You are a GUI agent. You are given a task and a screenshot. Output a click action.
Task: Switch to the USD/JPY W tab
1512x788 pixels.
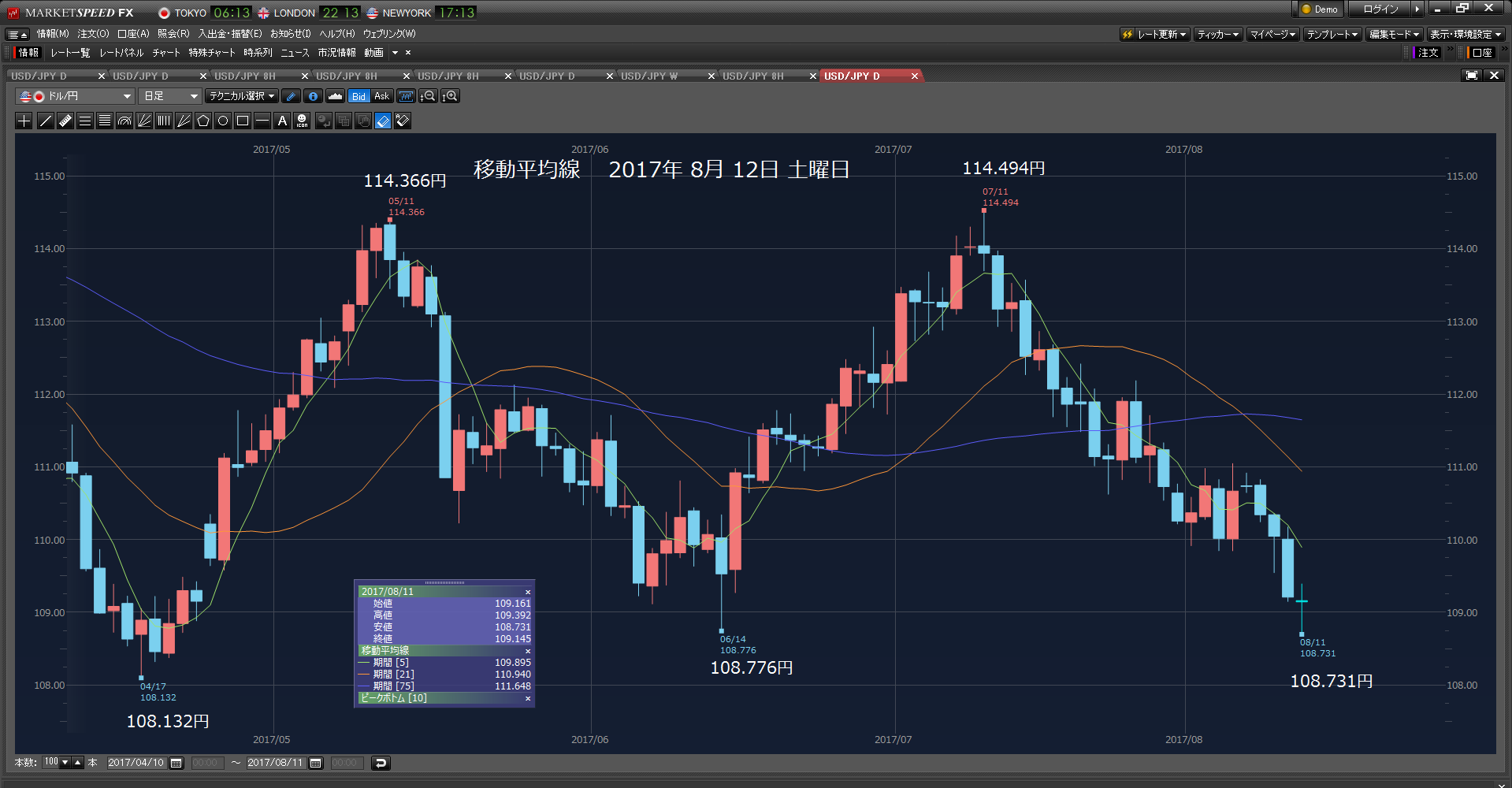pos(649,76)
